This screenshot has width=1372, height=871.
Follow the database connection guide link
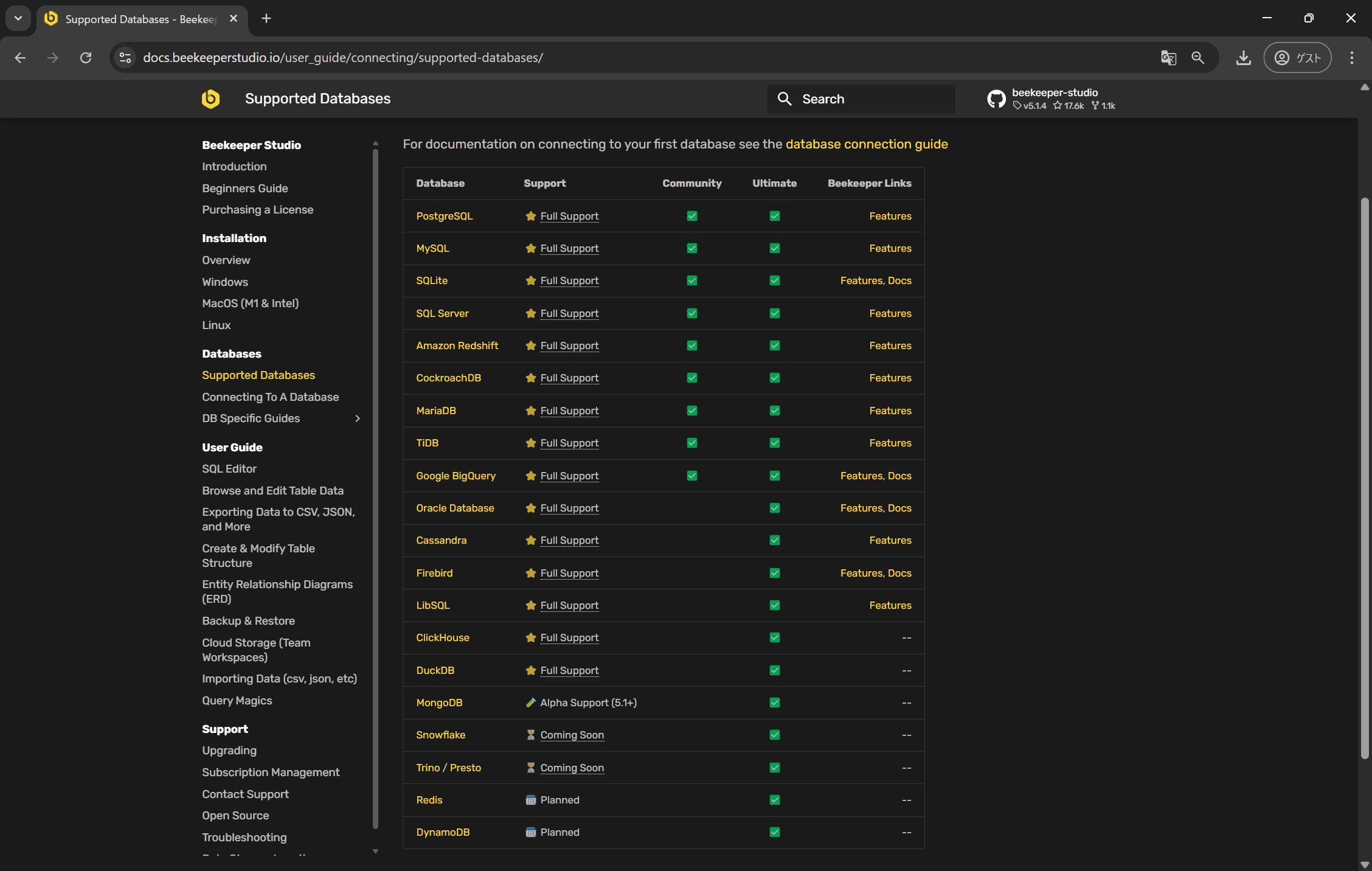(x=867, y=144)
